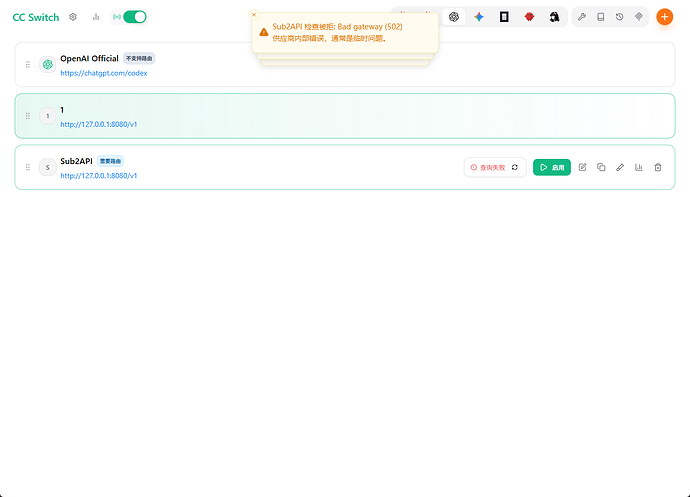Duplicate the Sub2API provider
This screenshot has height=497, width=690.
pos(601,167)
